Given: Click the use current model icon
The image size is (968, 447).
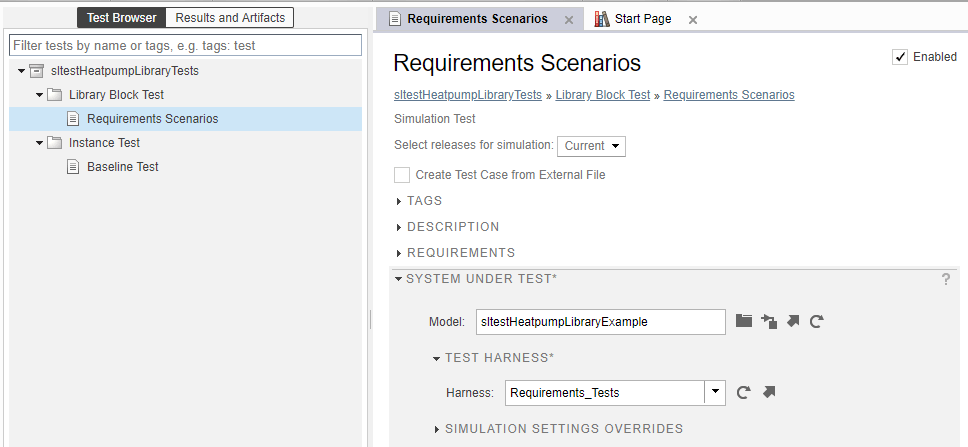Looking at the screenshot, I should click(x=768, y=321).
